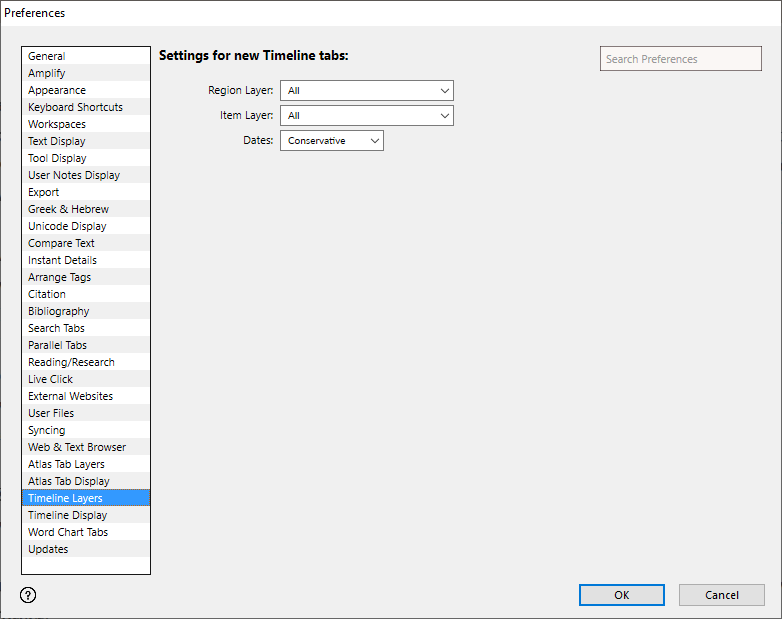Switch to Word Chart Tabs settings
The height and width of the screenshot is (619, 782).
click(68, 533)
